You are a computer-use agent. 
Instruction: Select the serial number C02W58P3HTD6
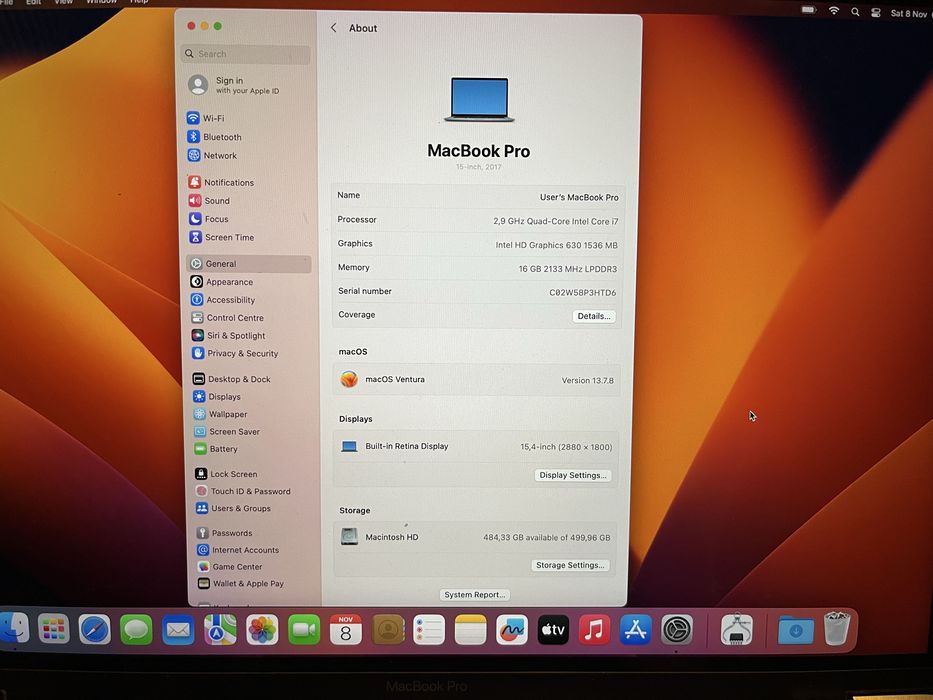[x=583, y=292]
